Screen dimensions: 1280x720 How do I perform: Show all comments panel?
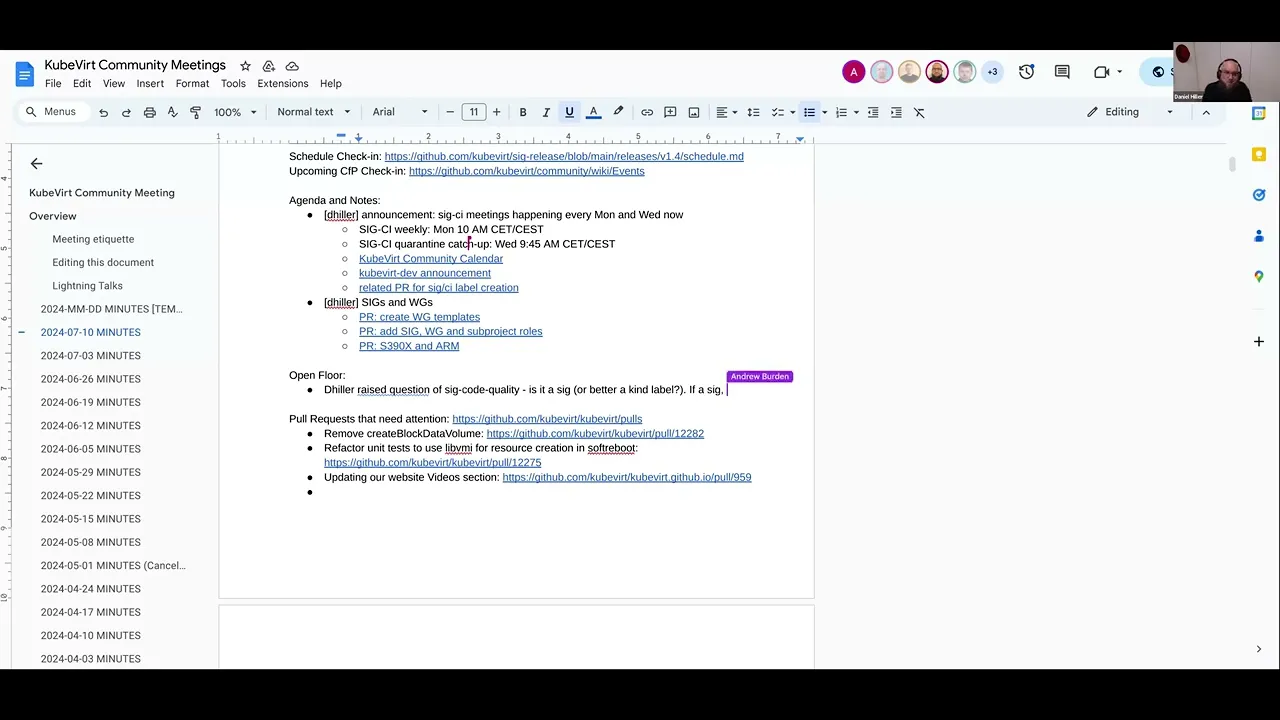point(1062,72)
